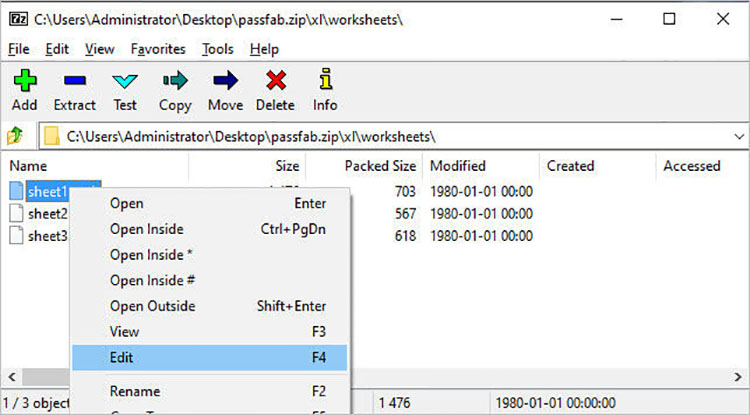Click the Move toolbar icon
Viewport: 750px width, 415px height.
point(225,80)
